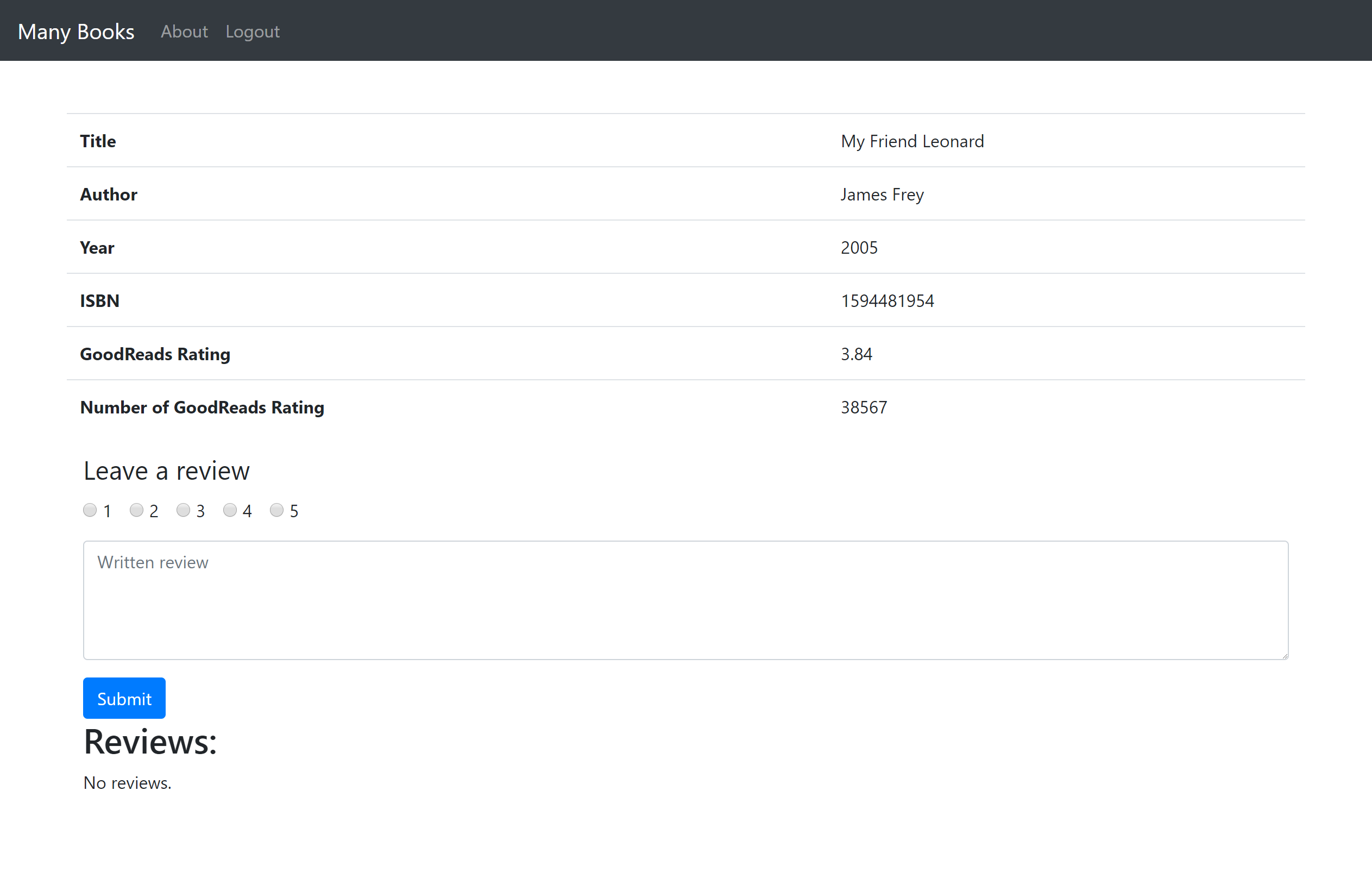Select rating 4 radio option

pos(230,510)
